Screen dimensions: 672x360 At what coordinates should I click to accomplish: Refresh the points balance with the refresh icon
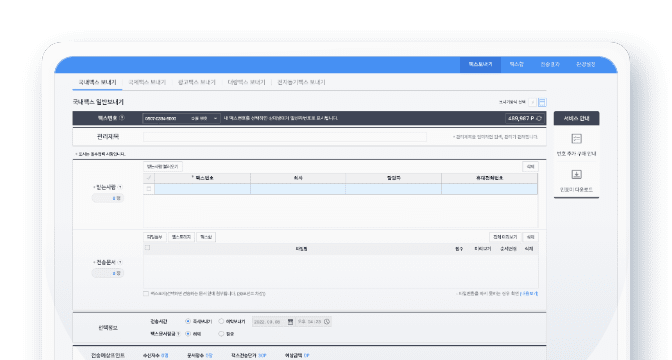tap(539, 118)
